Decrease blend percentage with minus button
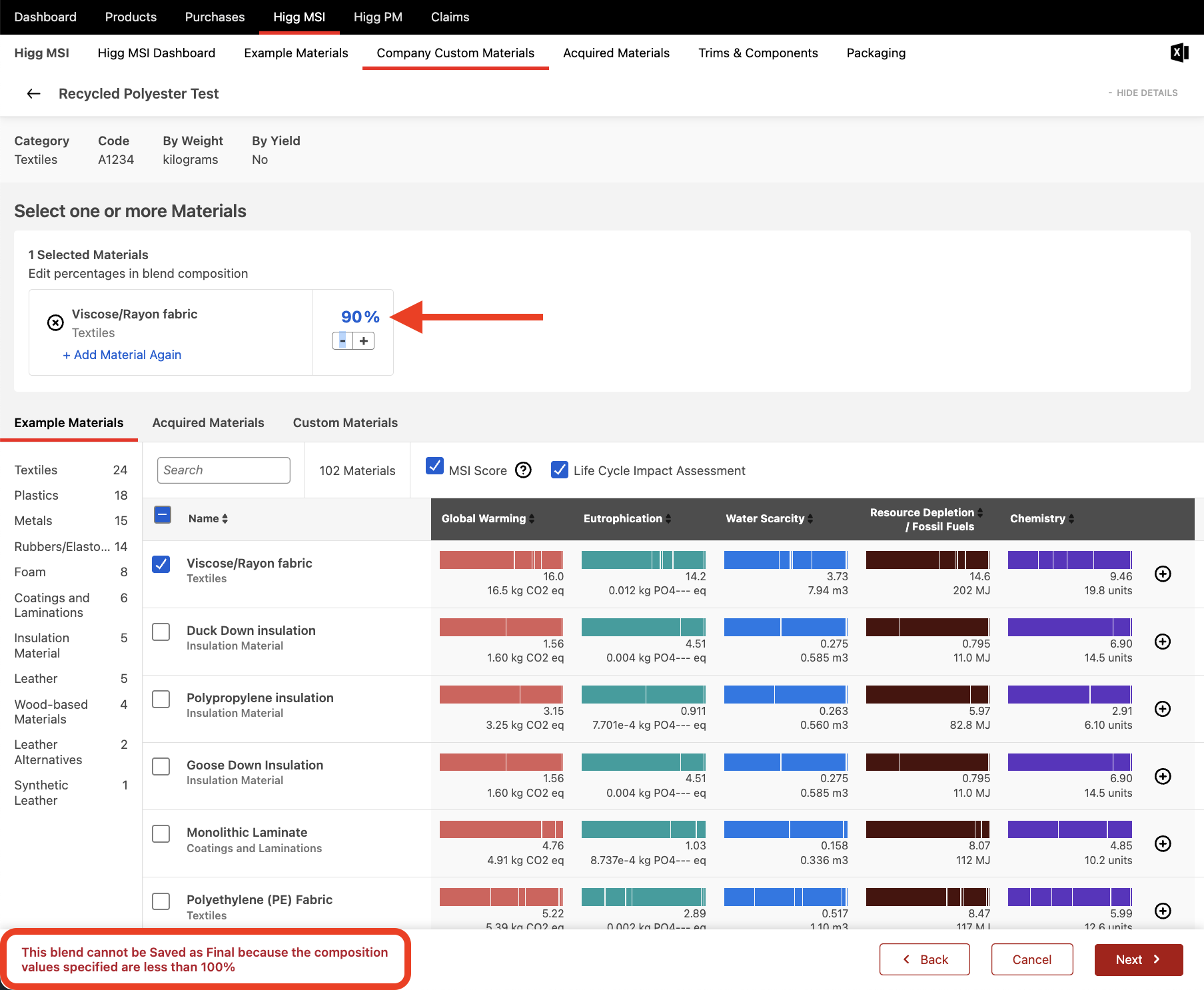The image size is (1204, 990). 342,341
